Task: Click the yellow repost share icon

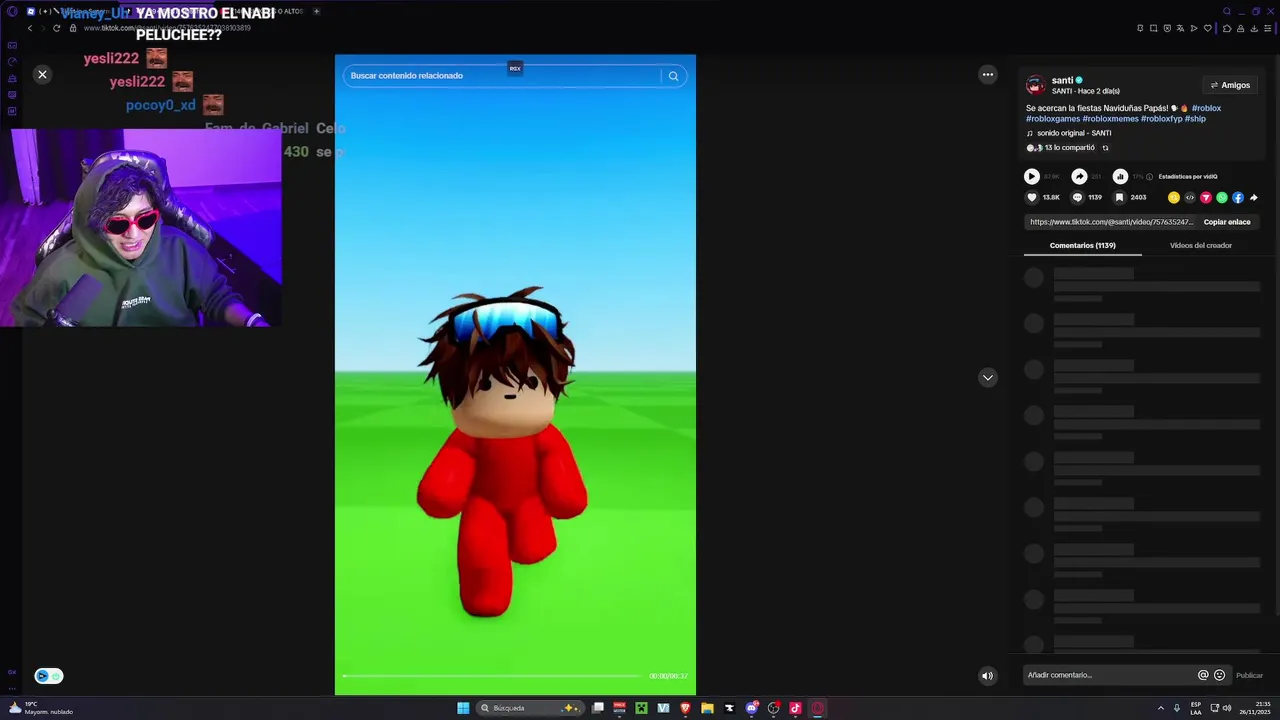Action: coord(1174,198)
